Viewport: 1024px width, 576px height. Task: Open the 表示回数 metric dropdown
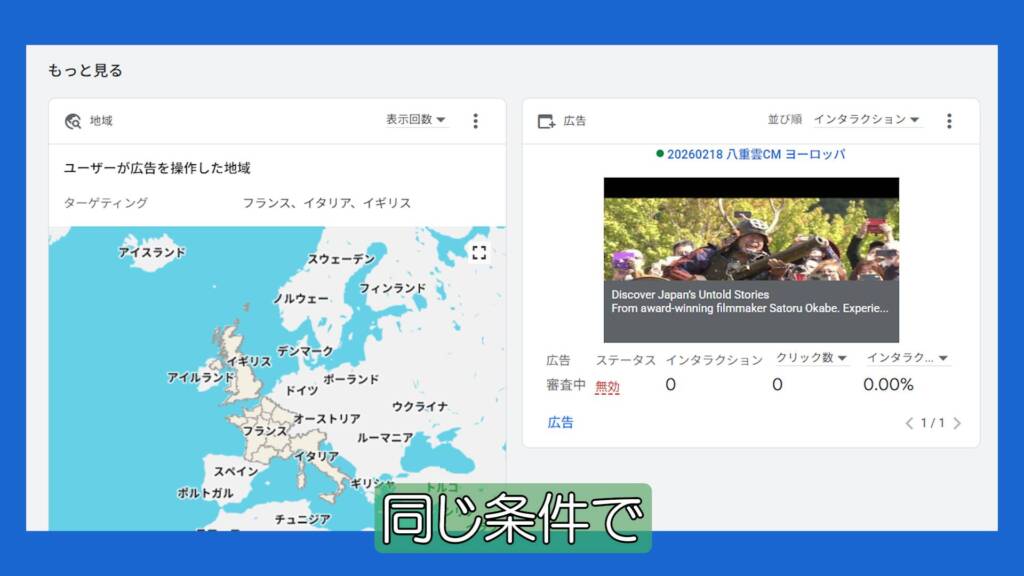coord(416,120)
